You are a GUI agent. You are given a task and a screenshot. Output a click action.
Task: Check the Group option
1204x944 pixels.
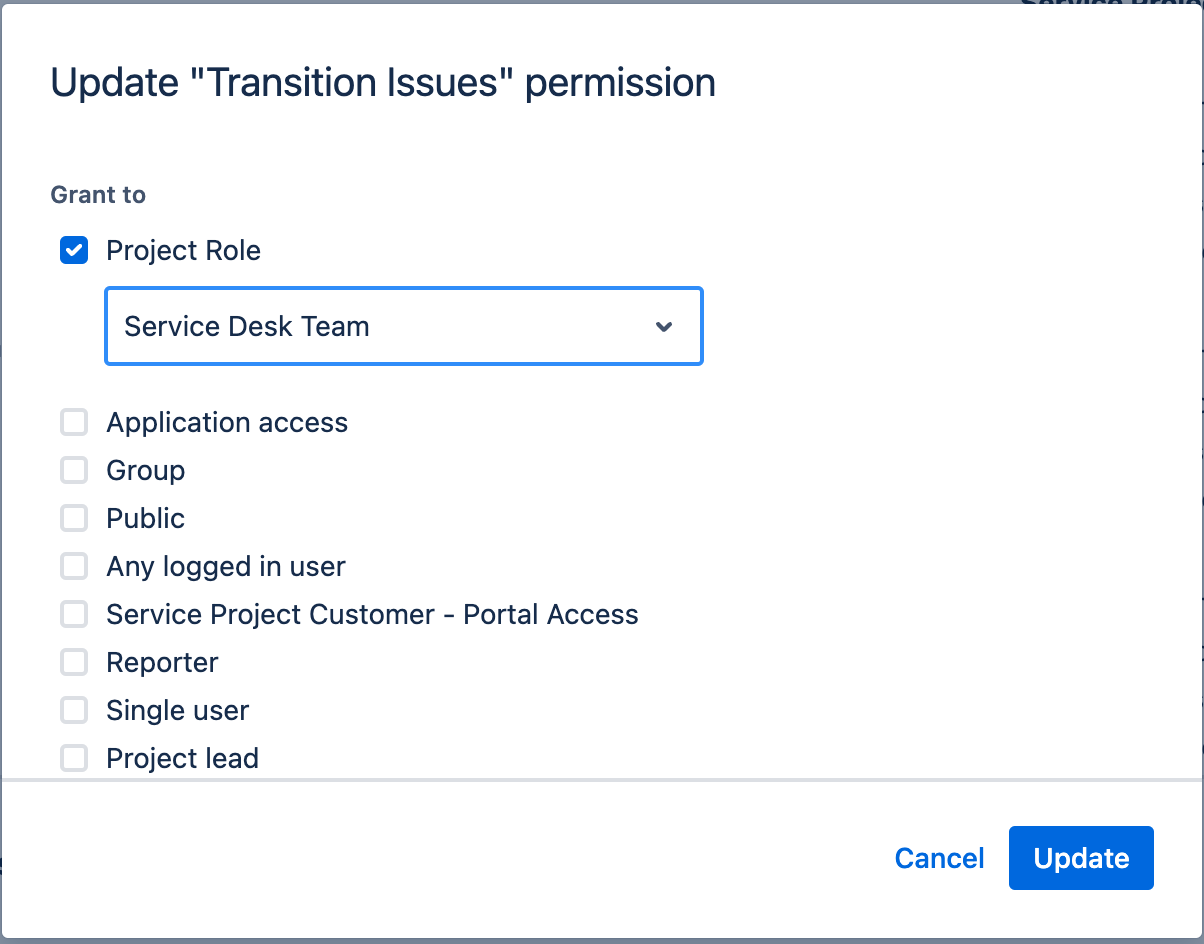coord(73,470)
